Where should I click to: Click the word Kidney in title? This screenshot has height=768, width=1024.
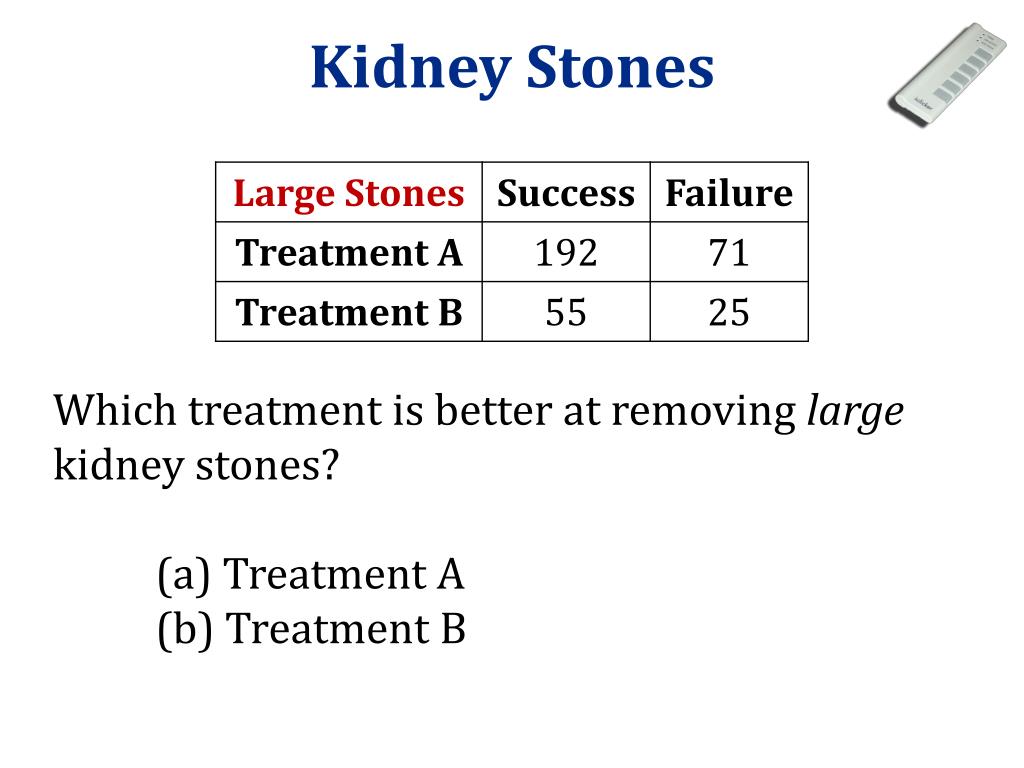pos(411,69)
